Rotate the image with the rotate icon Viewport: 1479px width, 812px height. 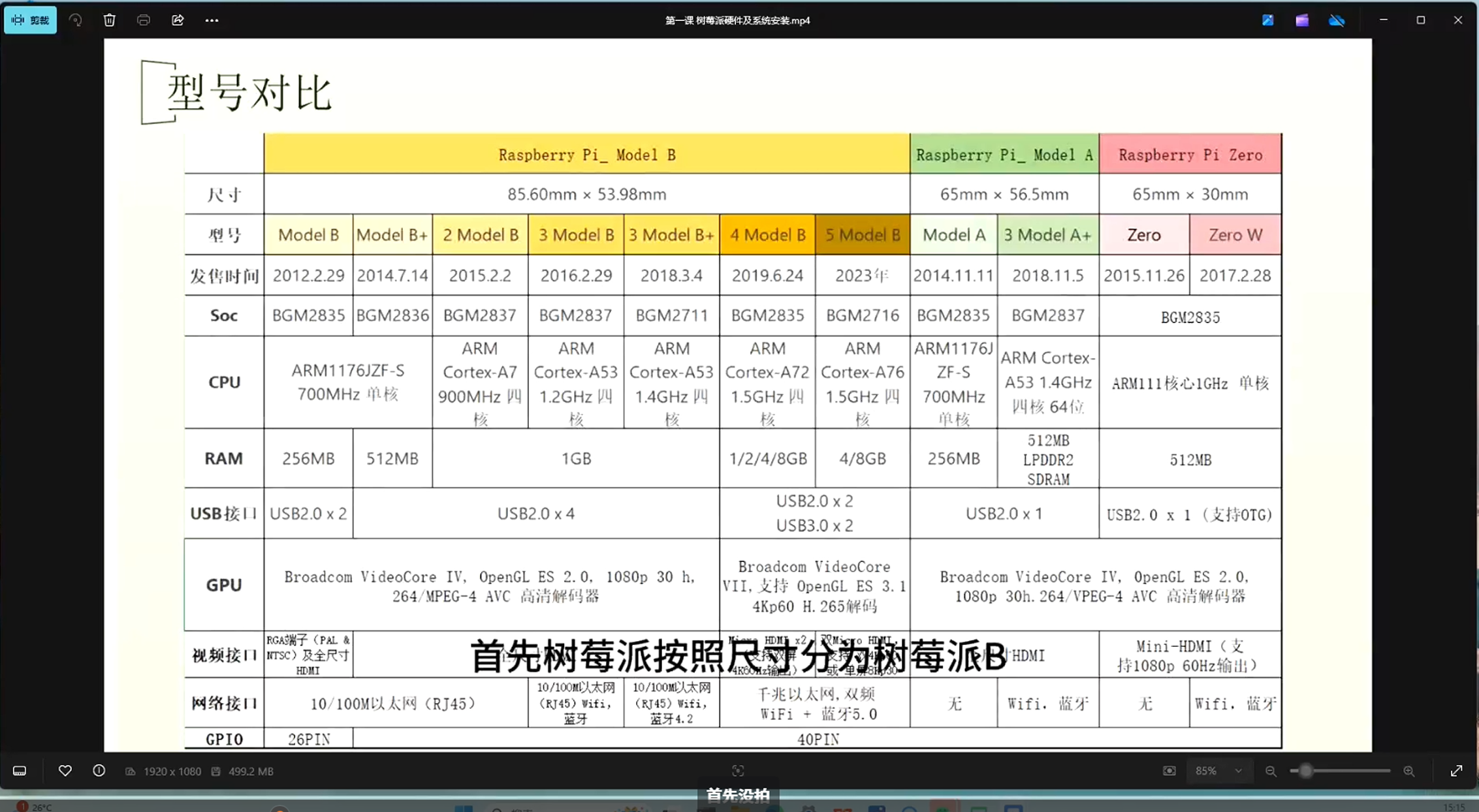tap(76, 20)
